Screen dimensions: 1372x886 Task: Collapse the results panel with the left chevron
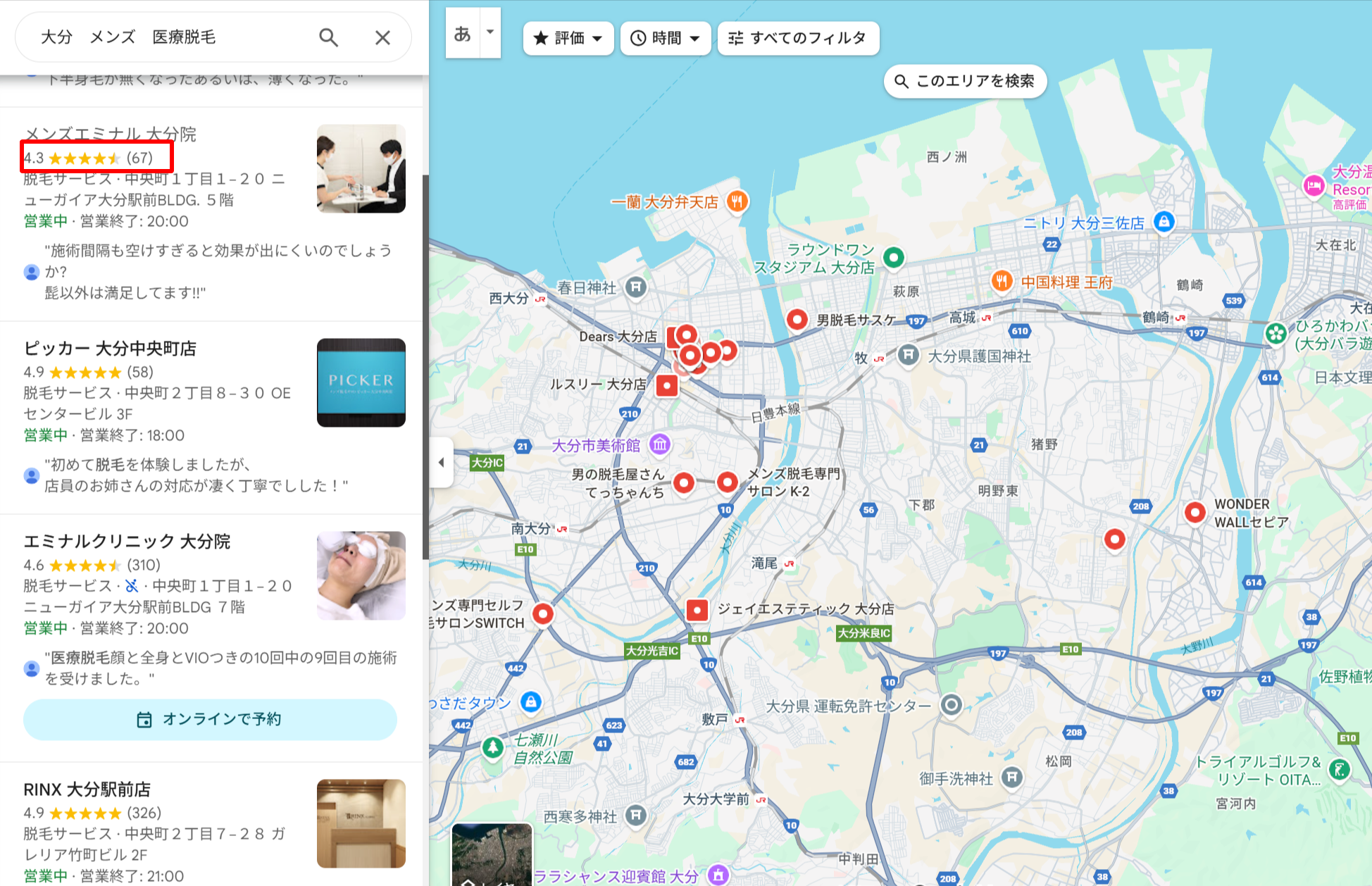pyautogui.click(x=441, y=462)
